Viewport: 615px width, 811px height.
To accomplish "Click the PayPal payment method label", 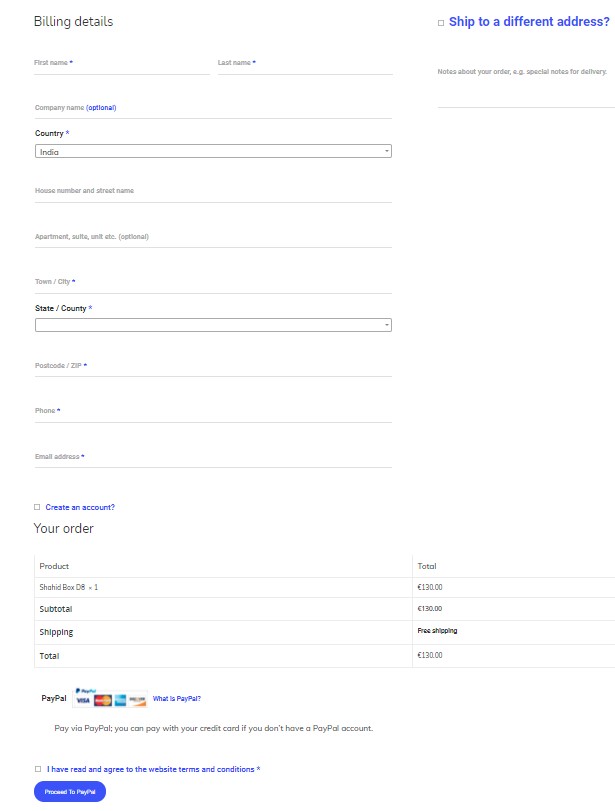I will [x=54, y=698].
